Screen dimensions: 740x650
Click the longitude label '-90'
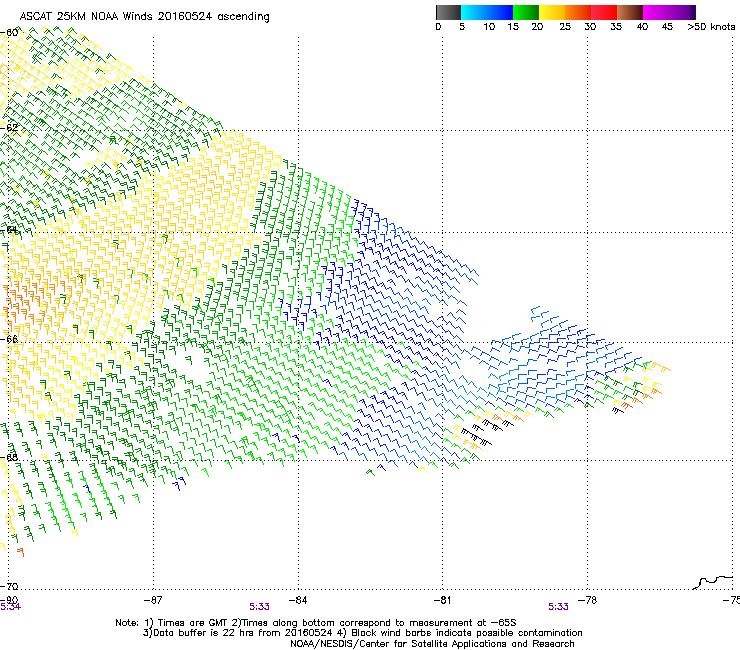point(10,600)
